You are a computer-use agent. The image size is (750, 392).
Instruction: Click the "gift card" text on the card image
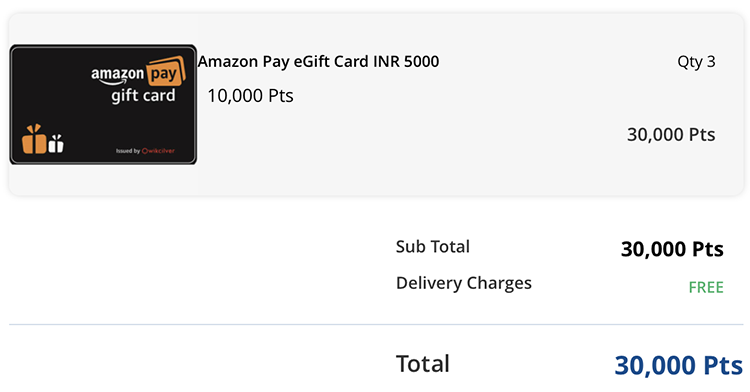[x=143, y=96]
